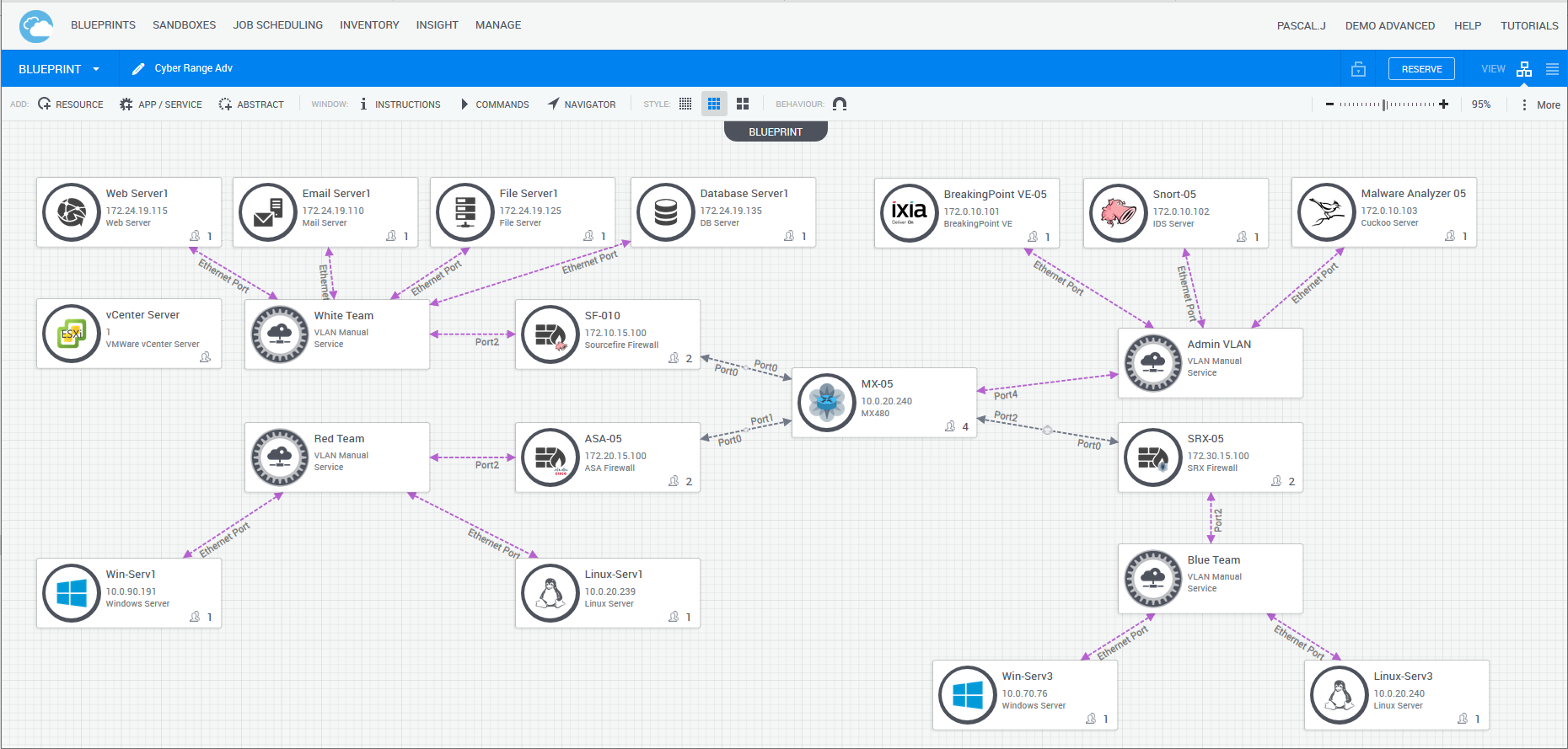Screen dimensions: 1568x749
Task: Select the fine dotted grid style
Action: coord(685,104)
